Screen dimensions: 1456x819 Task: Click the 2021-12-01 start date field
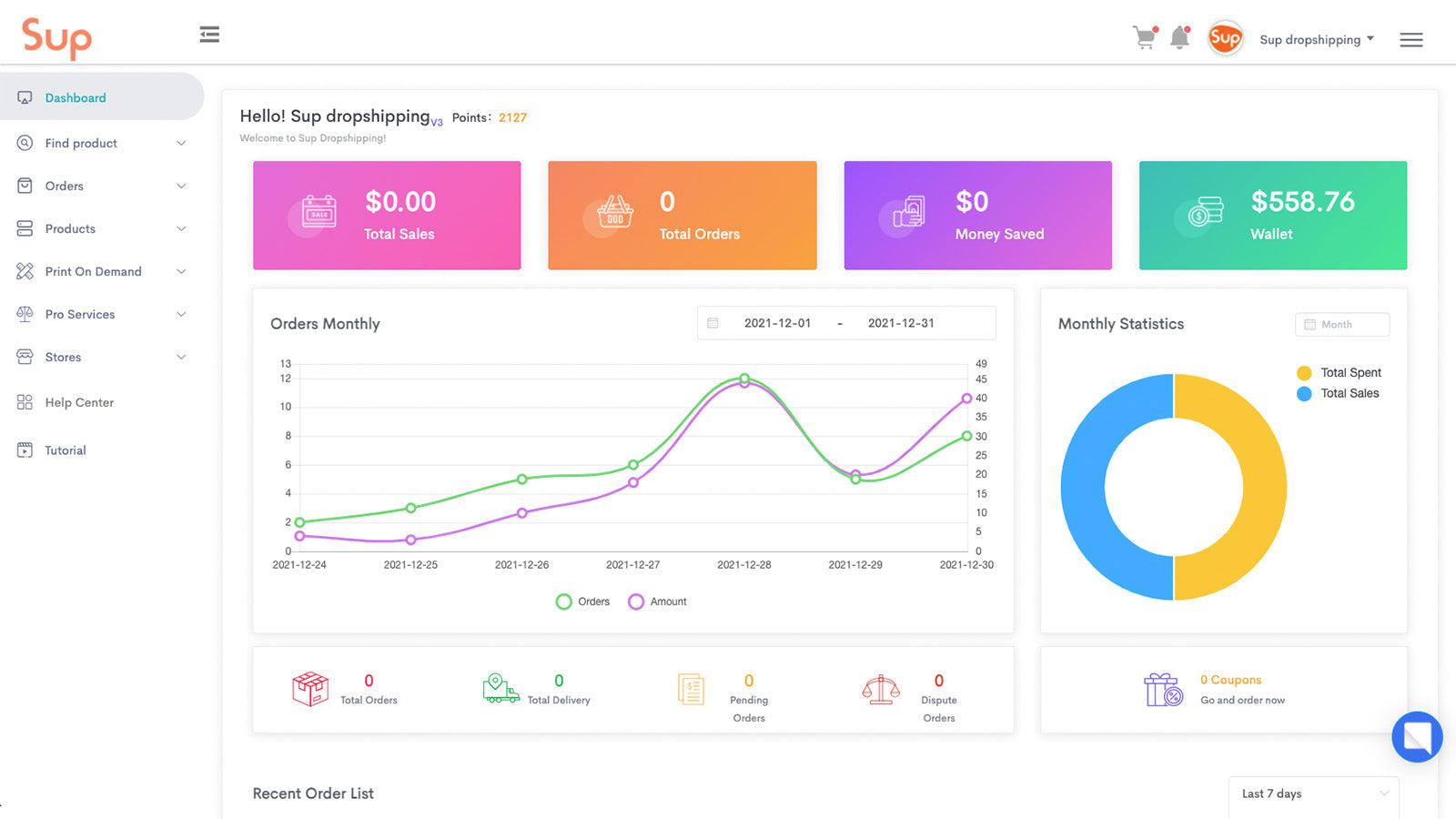click(778, 322)
